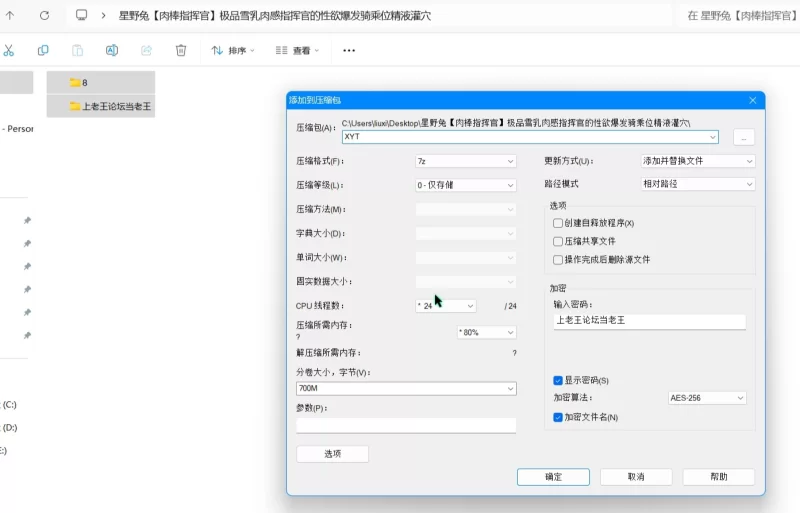Select the 上老王论坛当老王 folder
The width and height of the screenshot is (800, 513).
point(101,106)
